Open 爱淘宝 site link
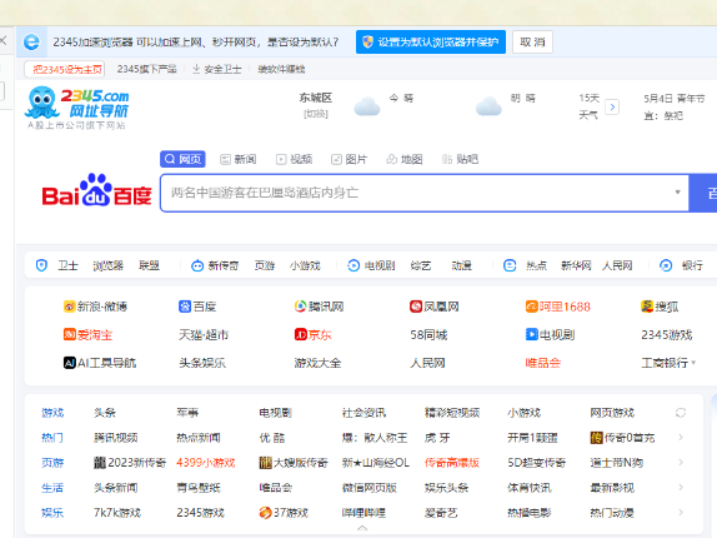 point(88,335)
